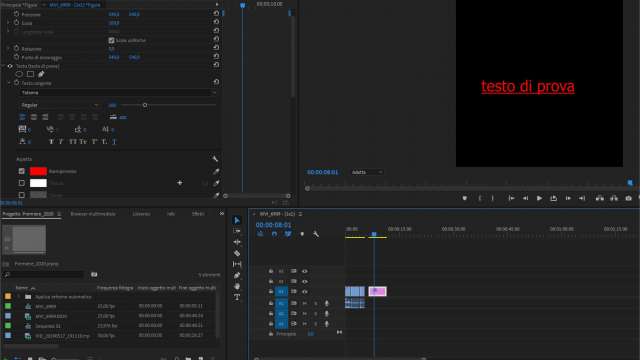The height and width of the screenshot is (360, 640).
Task: Click the white stroke color swatch
Action: [38, 183]
